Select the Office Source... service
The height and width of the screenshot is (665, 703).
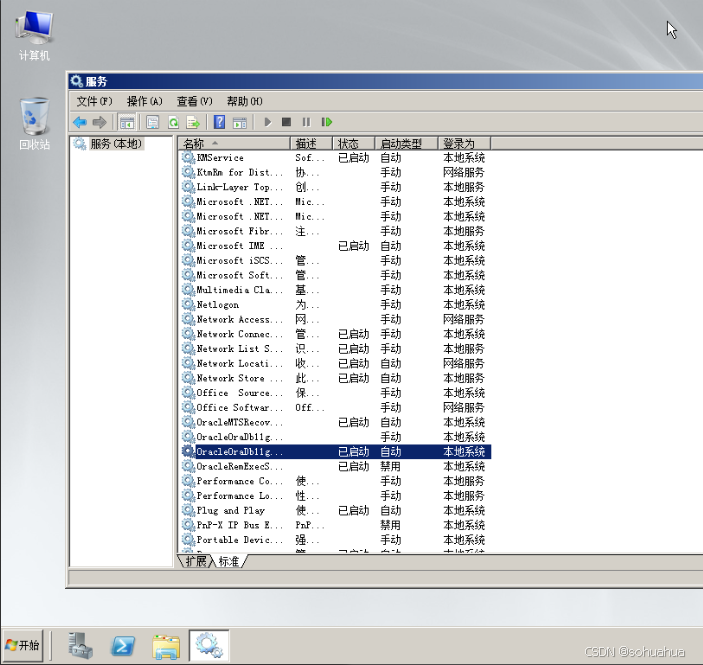336,393
